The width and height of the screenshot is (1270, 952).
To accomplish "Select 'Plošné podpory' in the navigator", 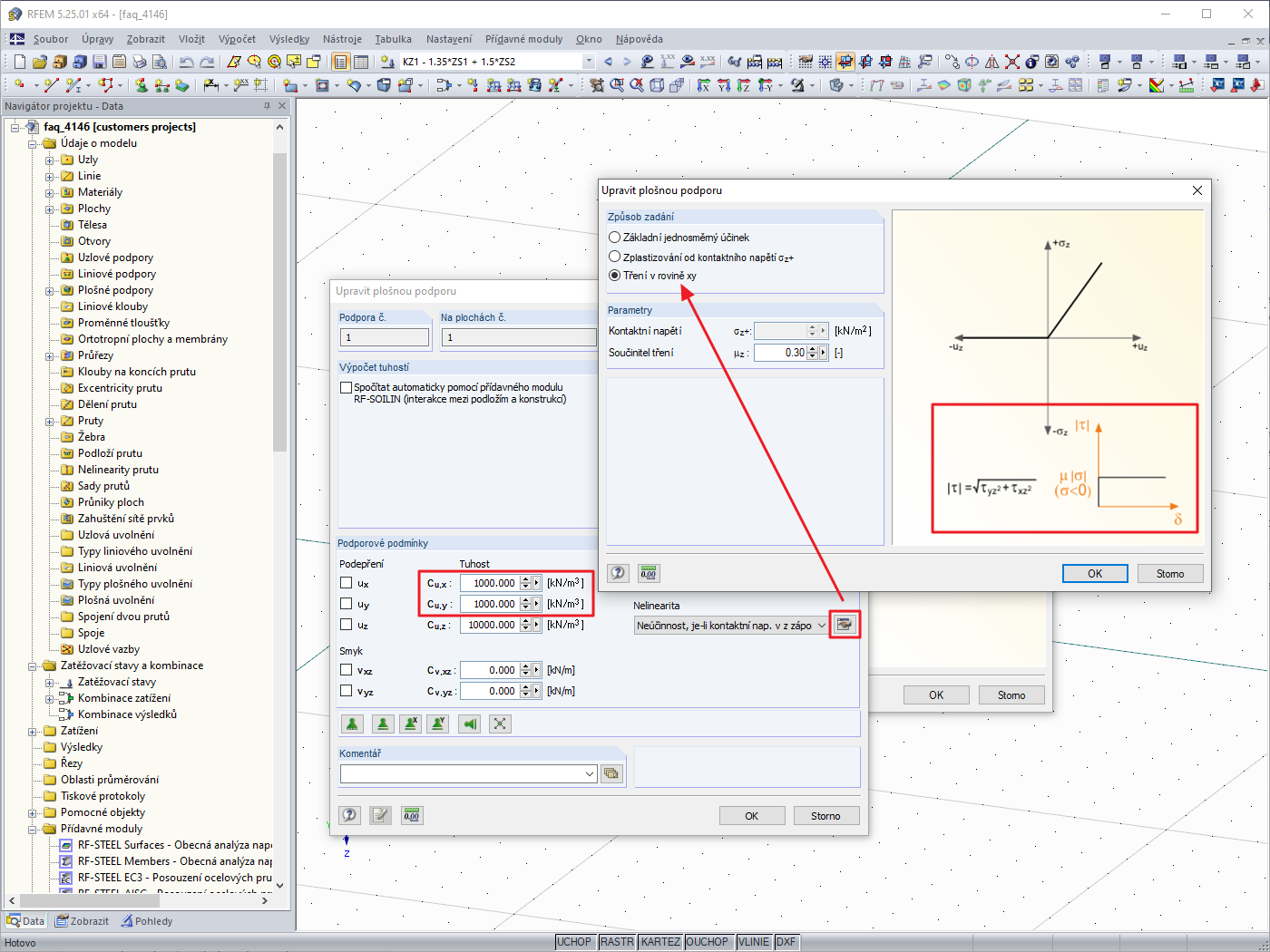I will [x=115, y=290].
